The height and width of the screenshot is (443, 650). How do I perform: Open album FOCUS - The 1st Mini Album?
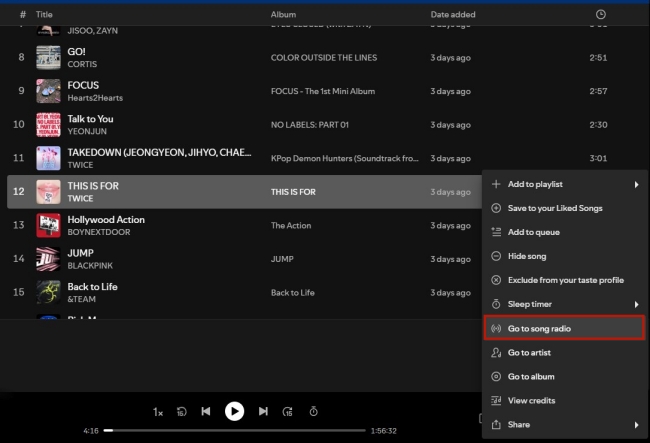pos(323,92)
